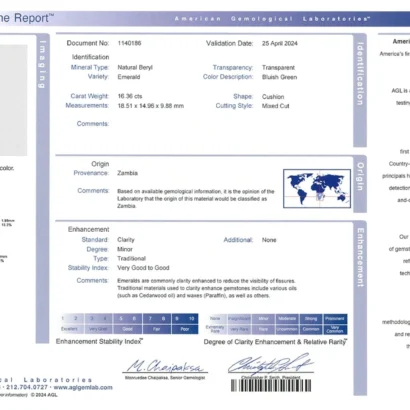
Task: Click the Christopher P. Smith handwritten signature
Action: tap(271, 364)
